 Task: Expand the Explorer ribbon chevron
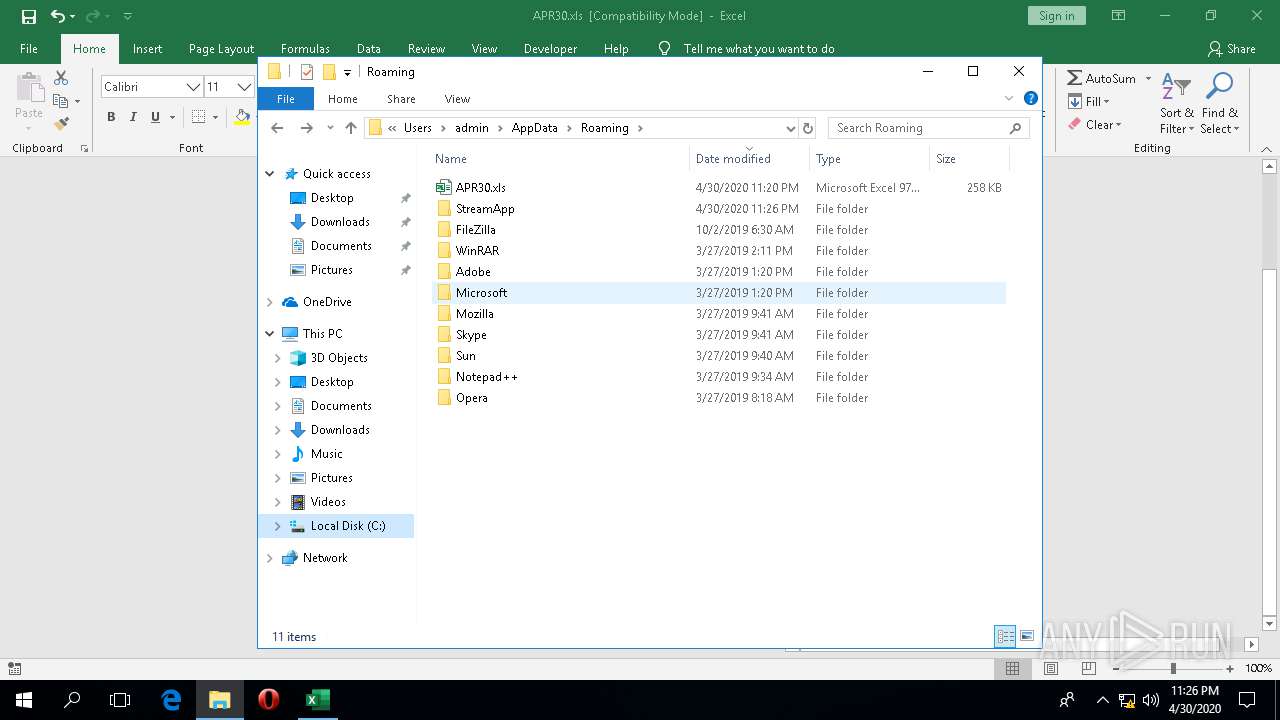click(x=1009, y=98)
